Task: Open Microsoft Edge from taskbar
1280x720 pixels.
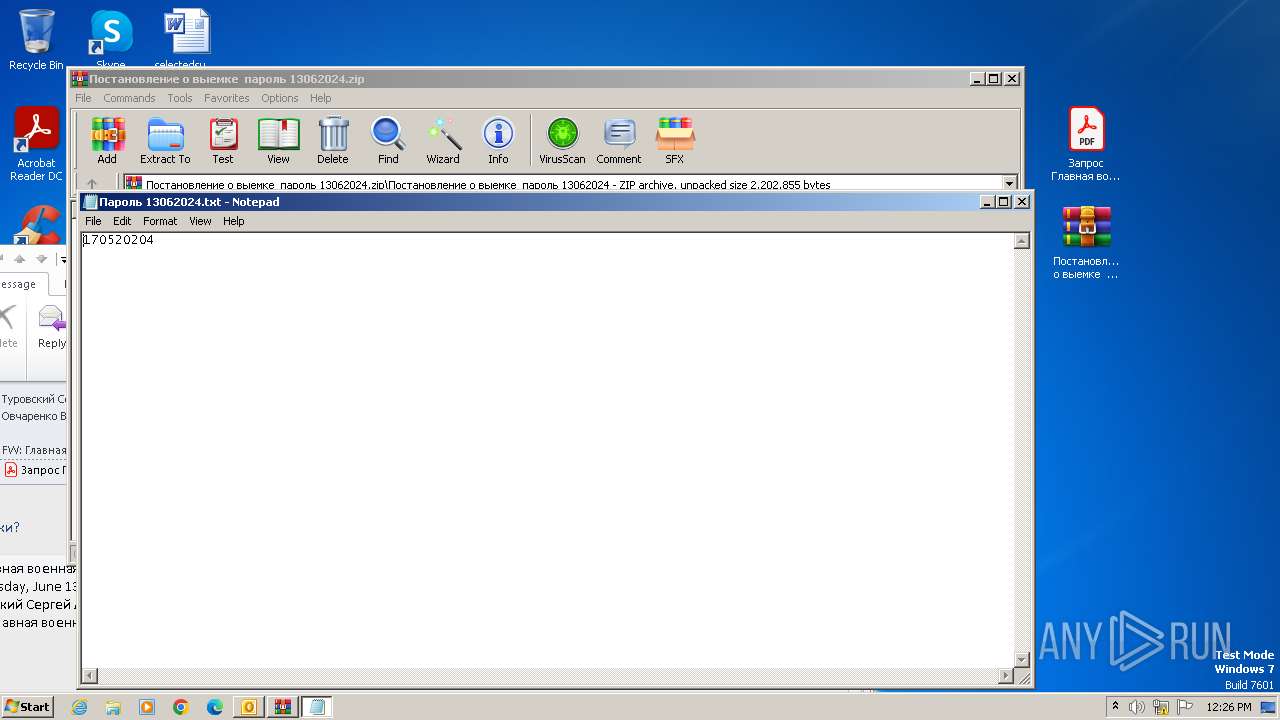Action: [215, 707]
